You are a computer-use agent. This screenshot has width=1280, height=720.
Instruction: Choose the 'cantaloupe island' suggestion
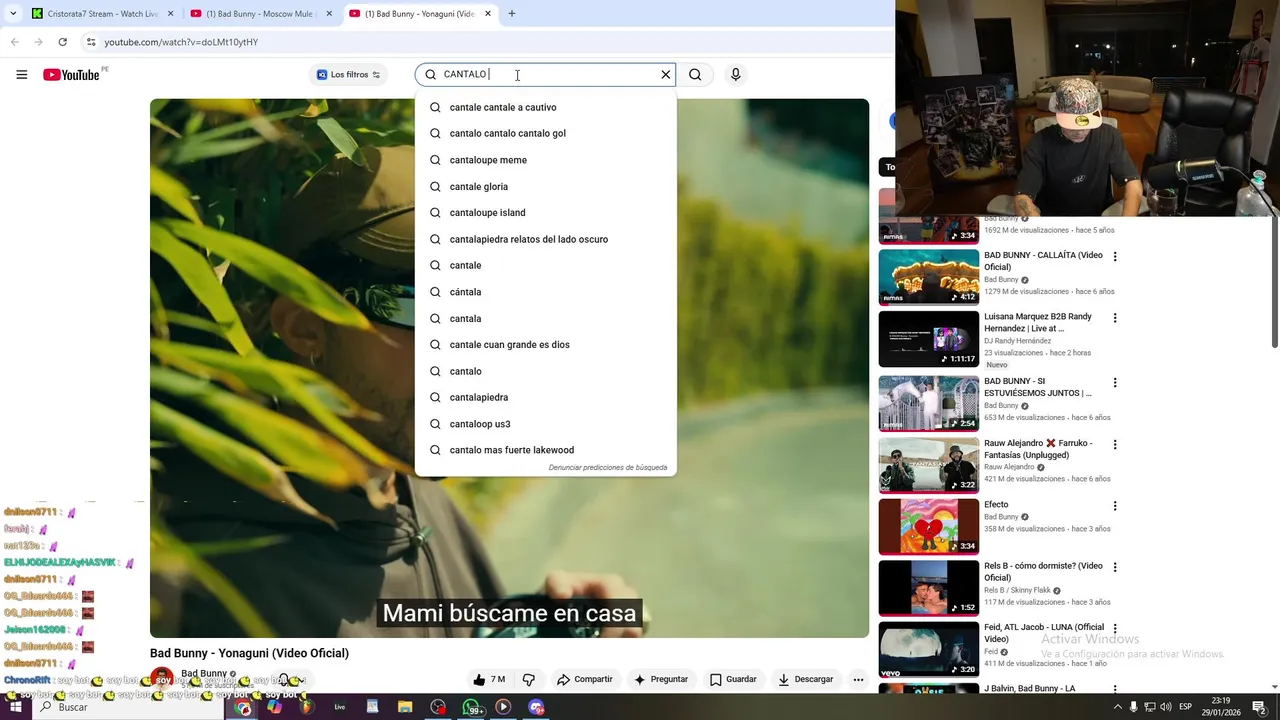tap(546, 212)
